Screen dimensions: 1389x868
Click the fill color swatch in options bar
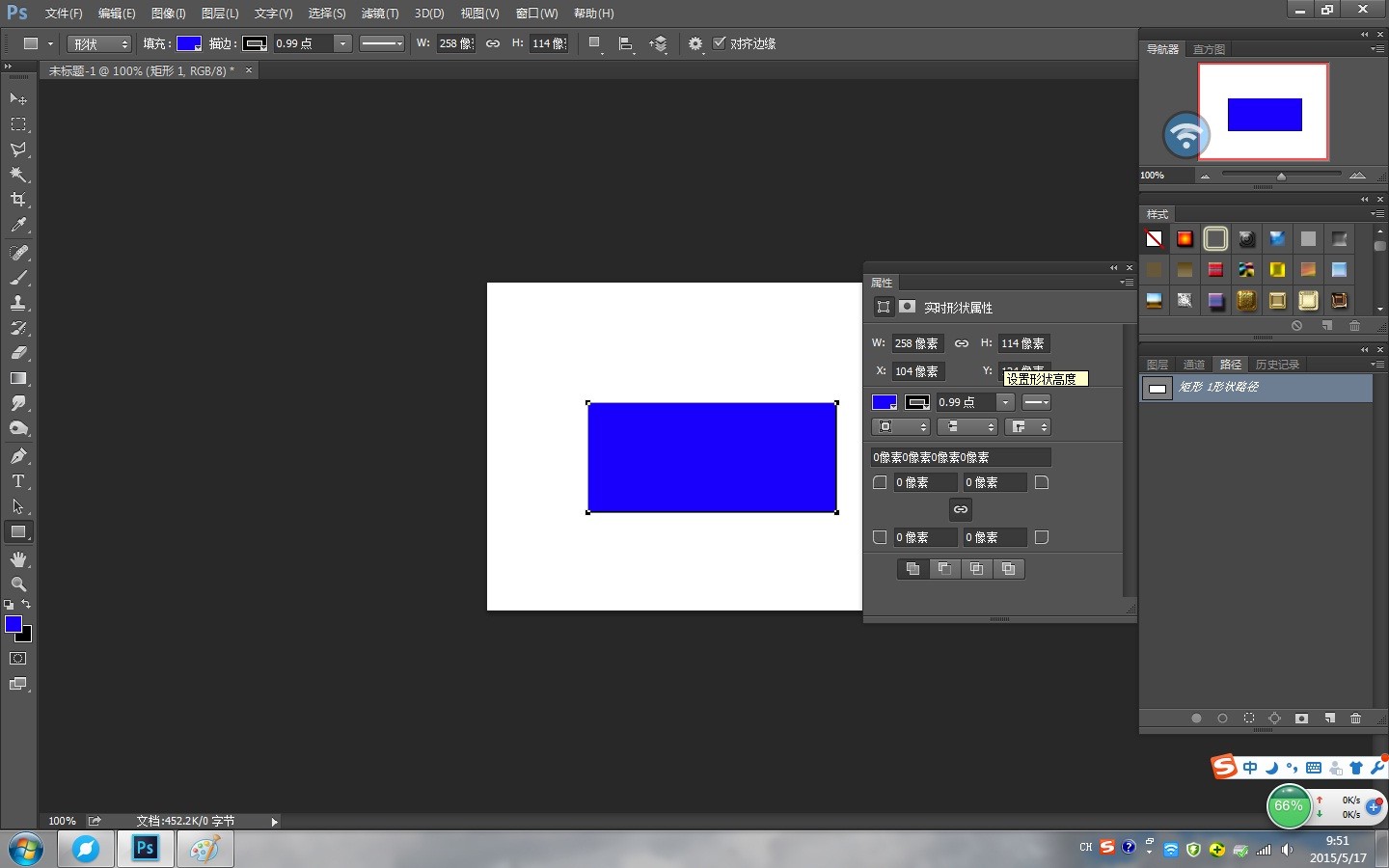click(x=189, y=43)
